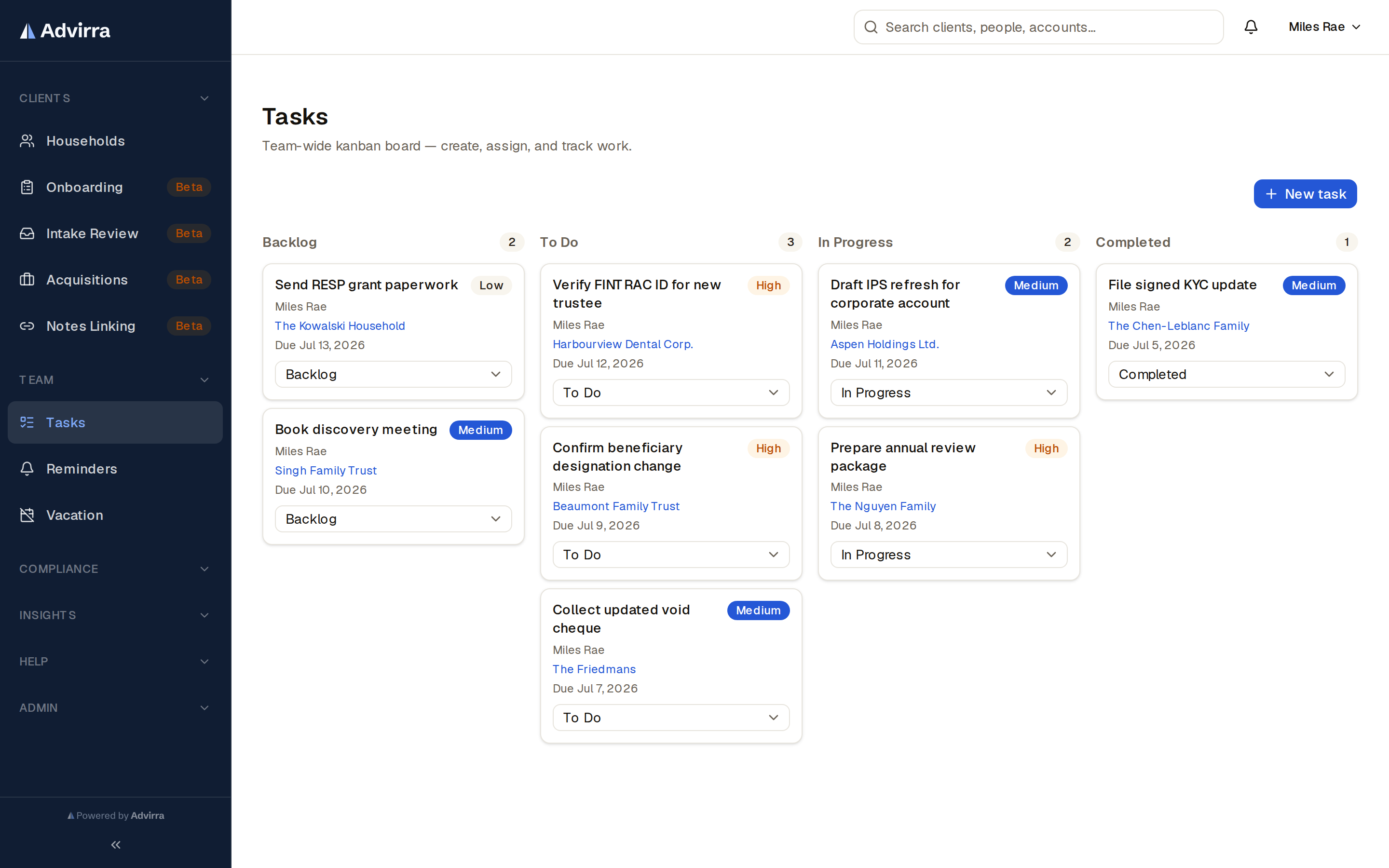Click Medium badge on Draft IPS refresh task

[x=1035, y=285]
